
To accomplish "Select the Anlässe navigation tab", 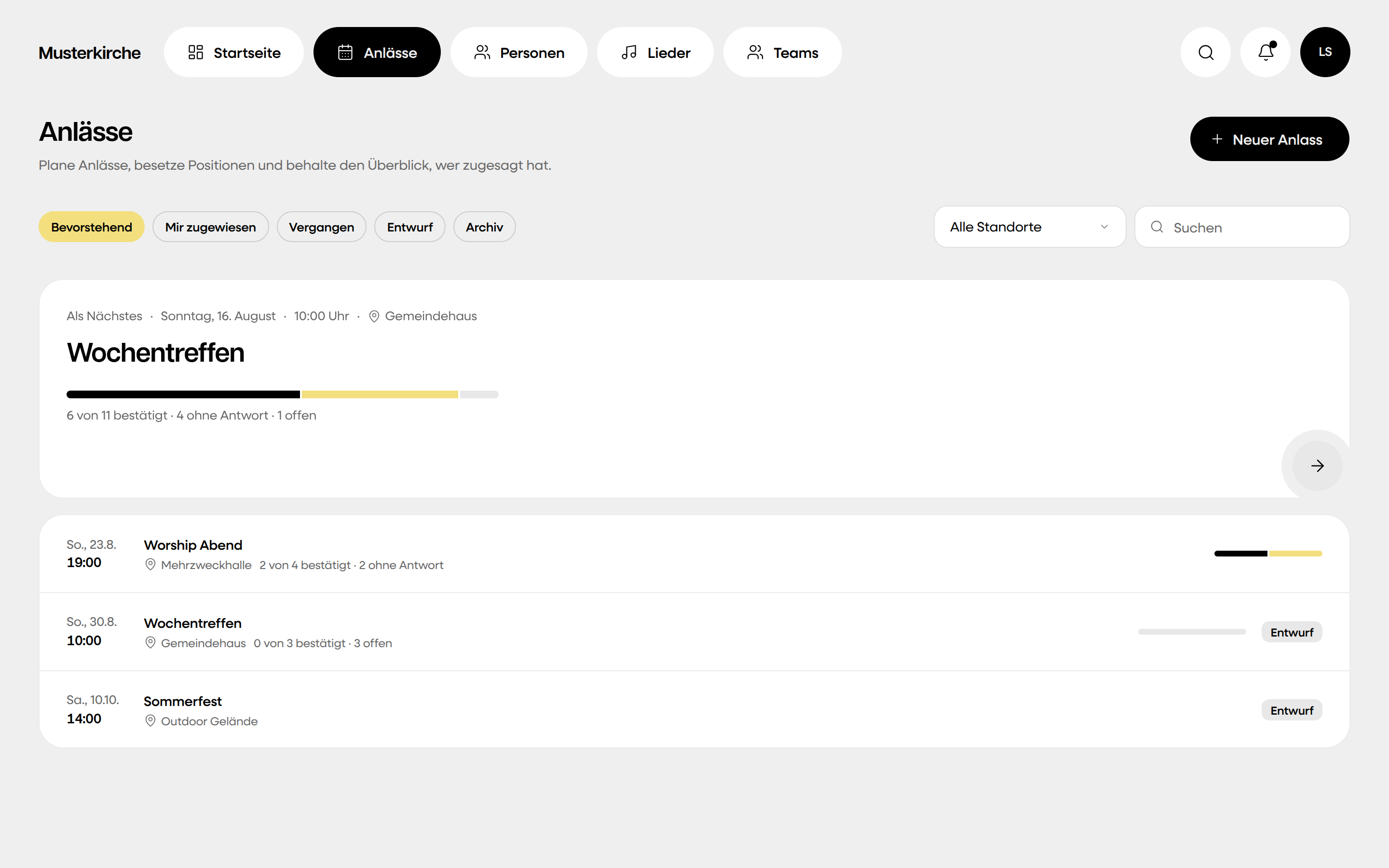I will (x=377, y=52).
